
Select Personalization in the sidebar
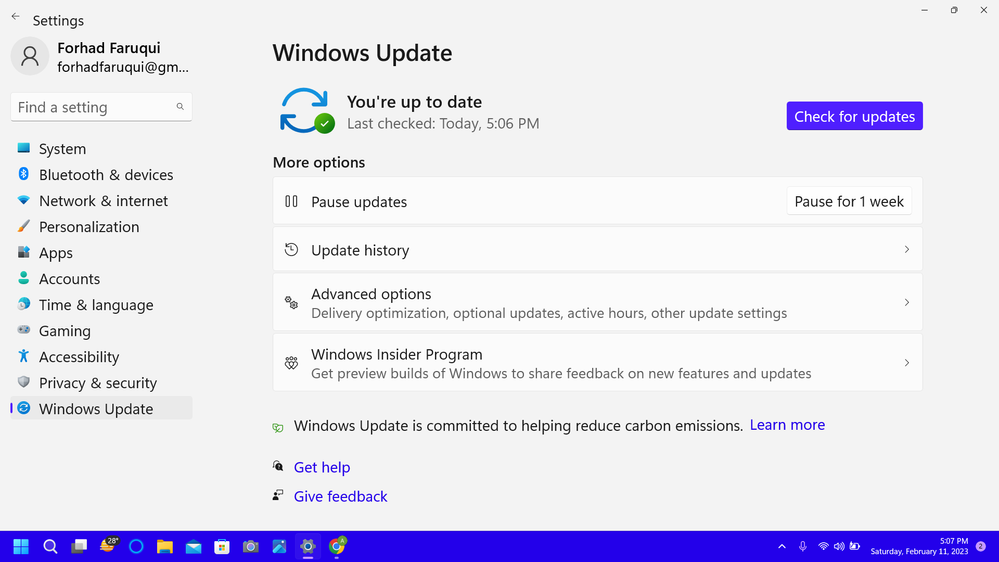(x=101, y=227)
